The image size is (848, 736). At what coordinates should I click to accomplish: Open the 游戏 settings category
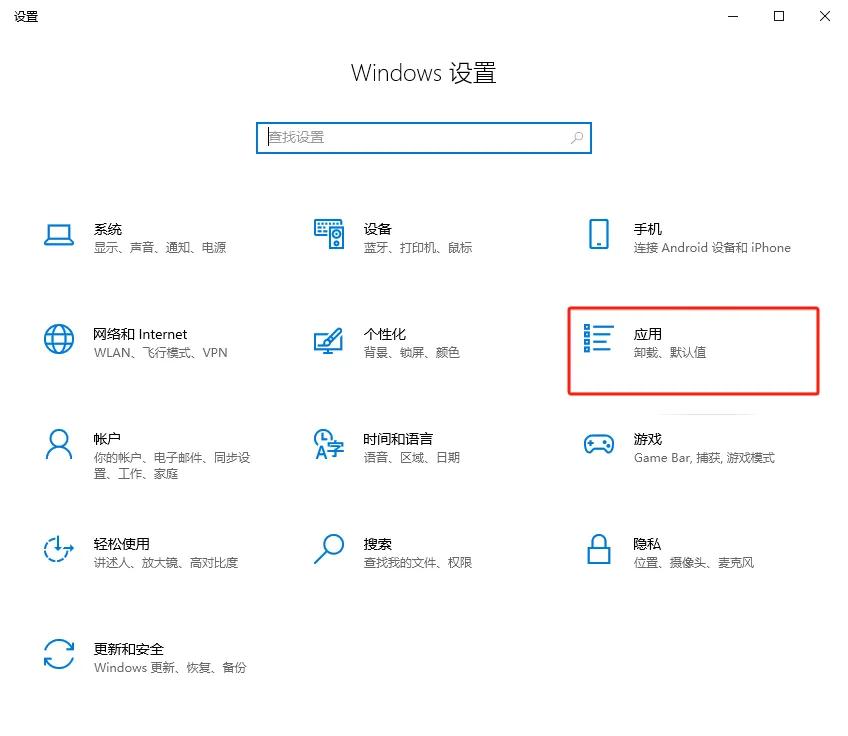click(x=679, y=448)
